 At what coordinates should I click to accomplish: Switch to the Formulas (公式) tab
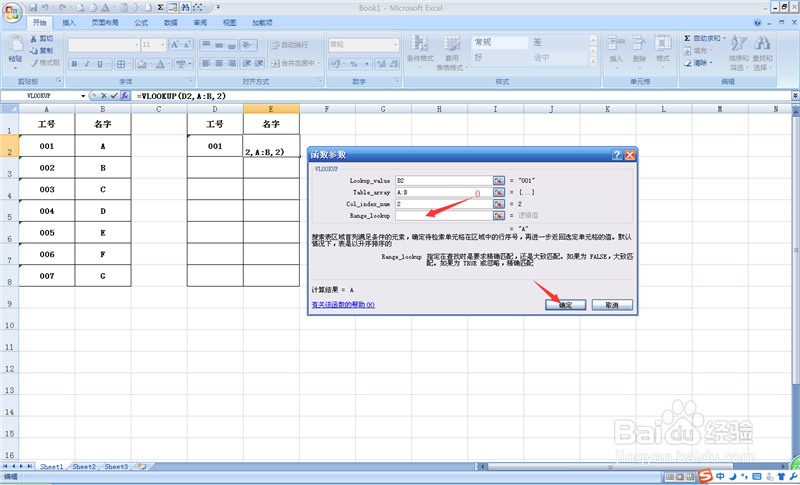141,22
